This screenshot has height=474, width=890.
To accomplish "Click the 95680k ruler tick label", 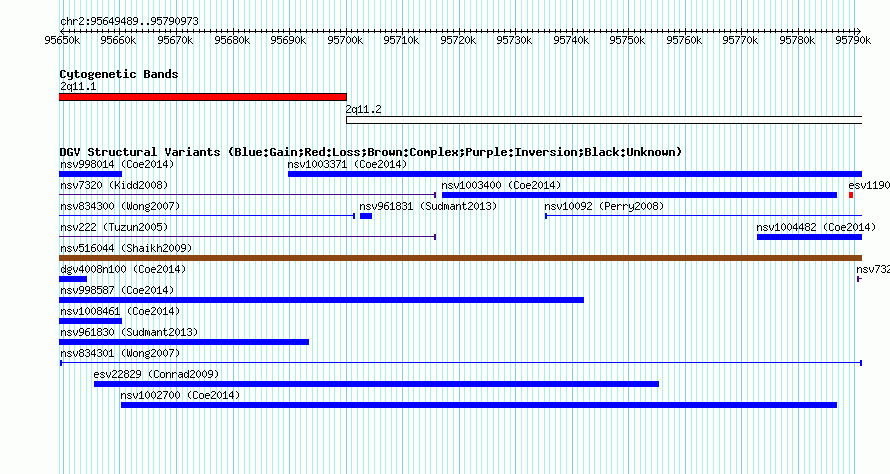I will tap(232, 40).
